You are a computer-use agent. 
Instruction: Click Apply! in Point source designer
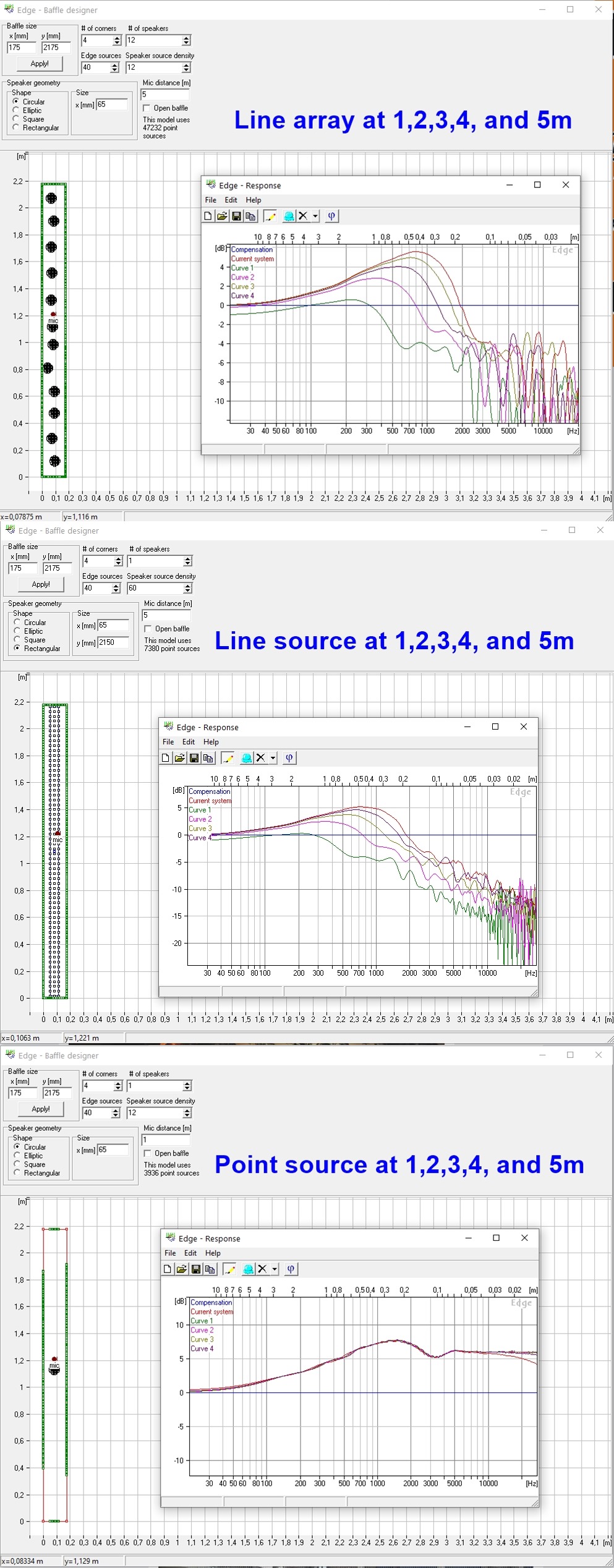[41, 1109]
